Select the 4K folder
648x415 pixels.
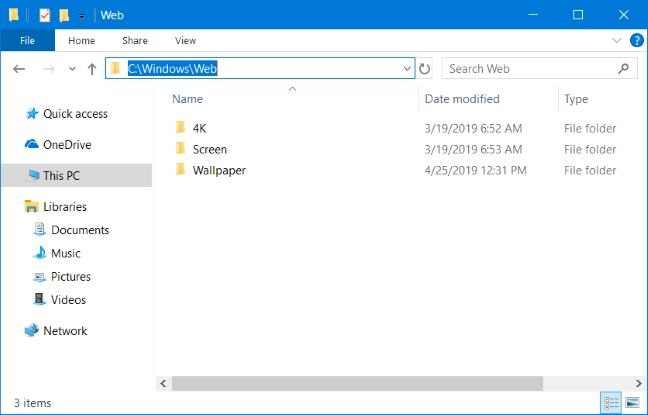(x=199, y=129)
